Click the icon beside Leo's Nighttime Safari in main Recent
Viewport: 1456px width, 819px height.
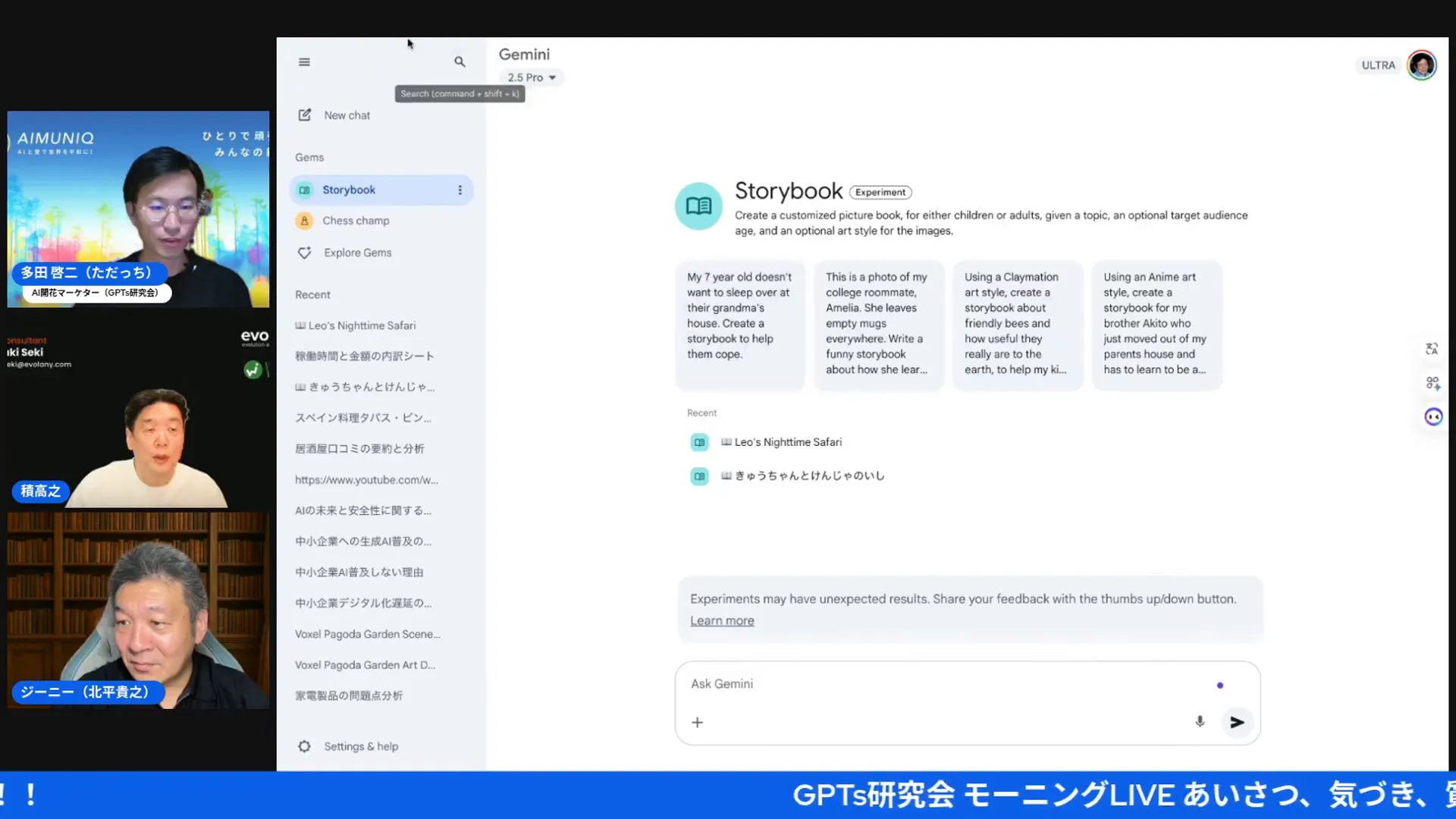[x=699, y=442]
